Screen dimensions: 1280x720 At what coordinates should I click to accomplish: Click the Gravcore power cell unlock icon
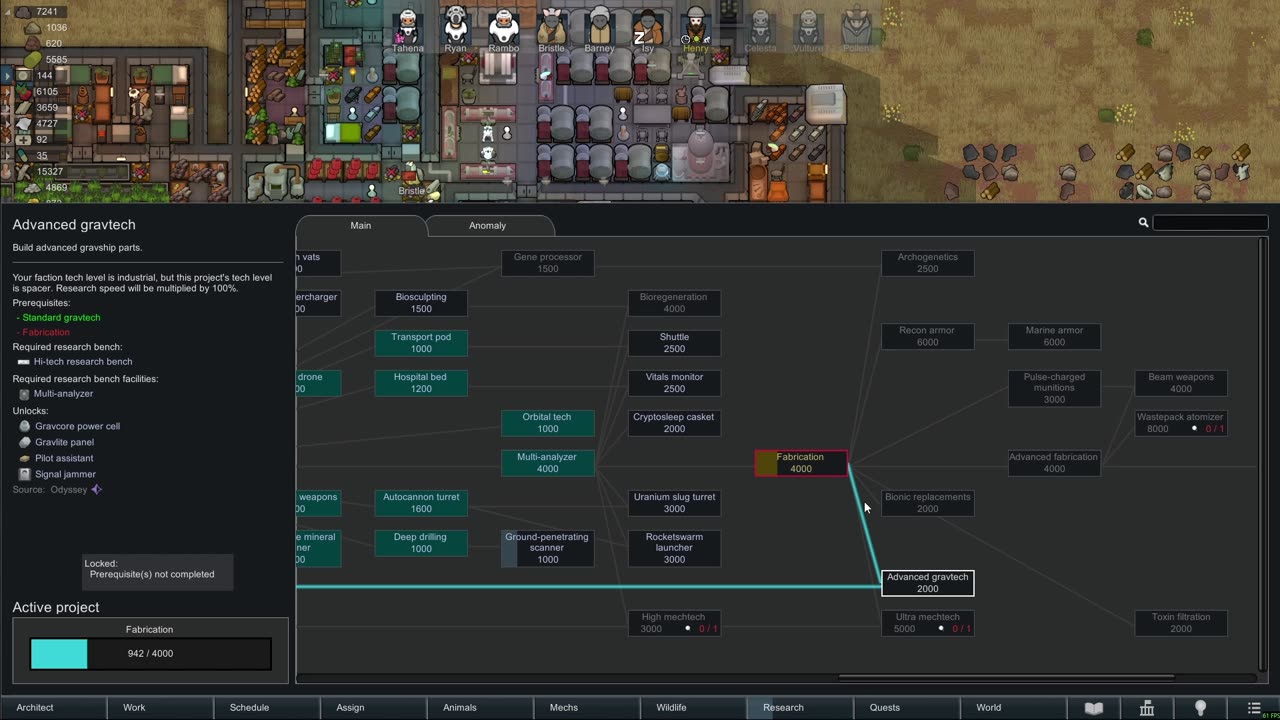25,426
